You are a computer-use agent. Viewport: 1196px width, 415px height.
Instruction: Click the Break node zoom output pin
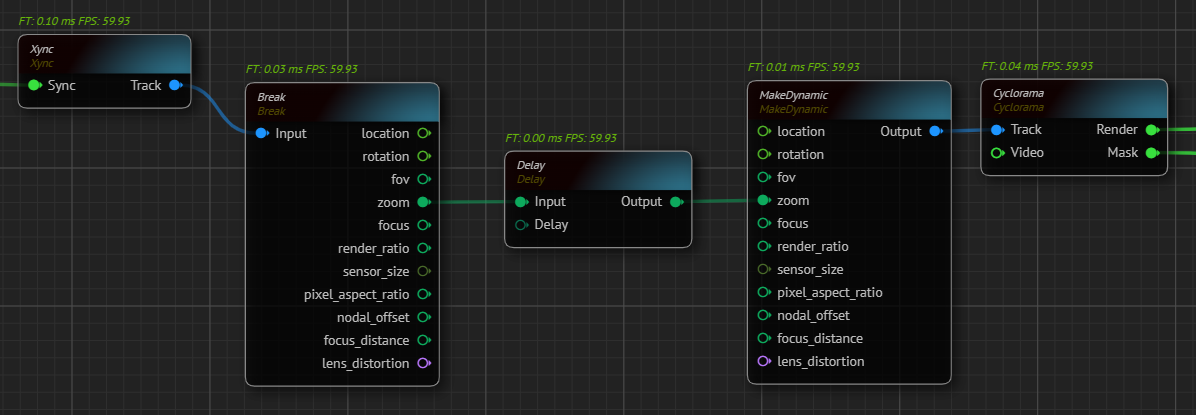tap(423, 203)
